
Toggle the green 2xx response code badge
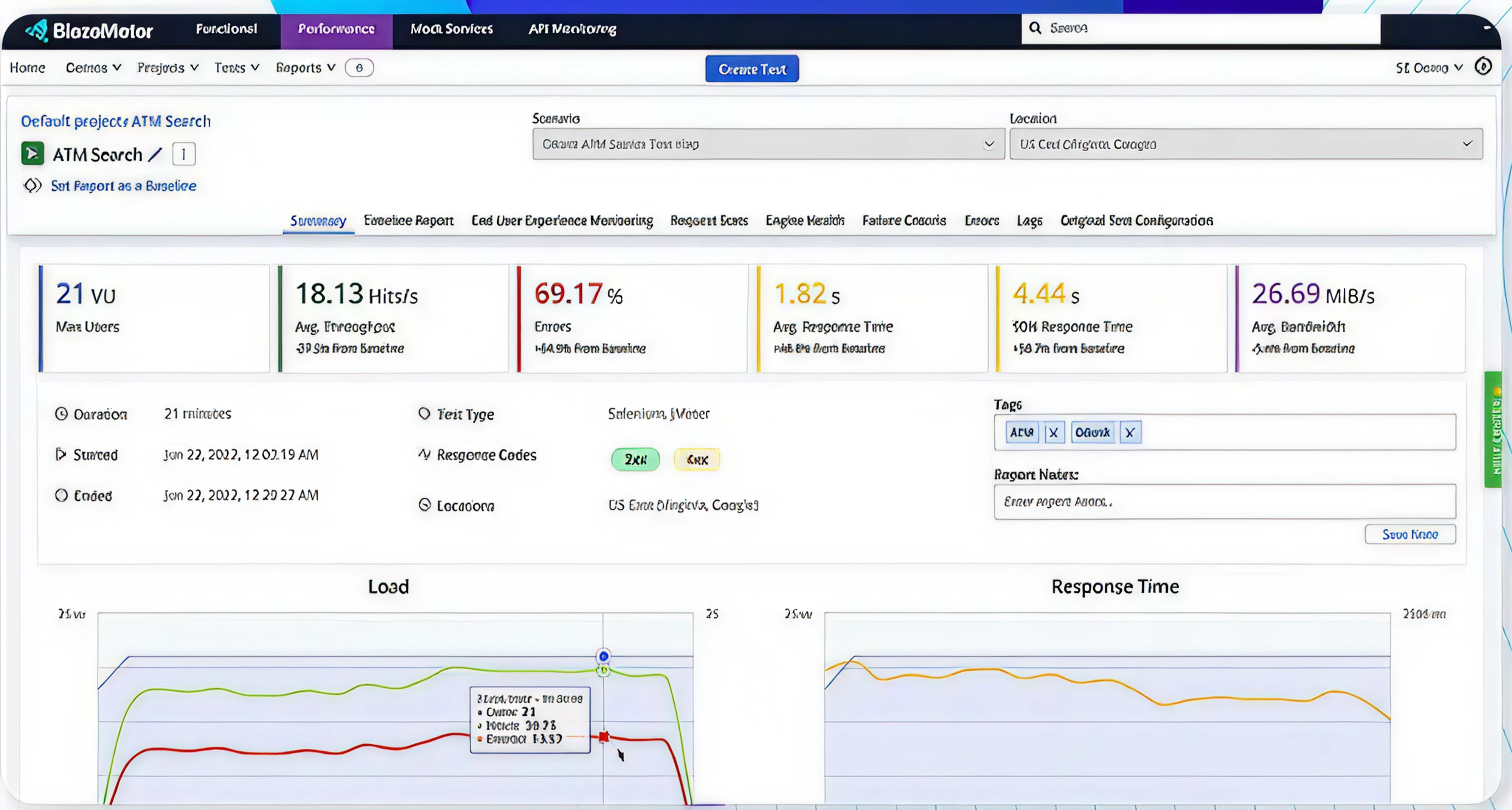[x=635, y=459]
